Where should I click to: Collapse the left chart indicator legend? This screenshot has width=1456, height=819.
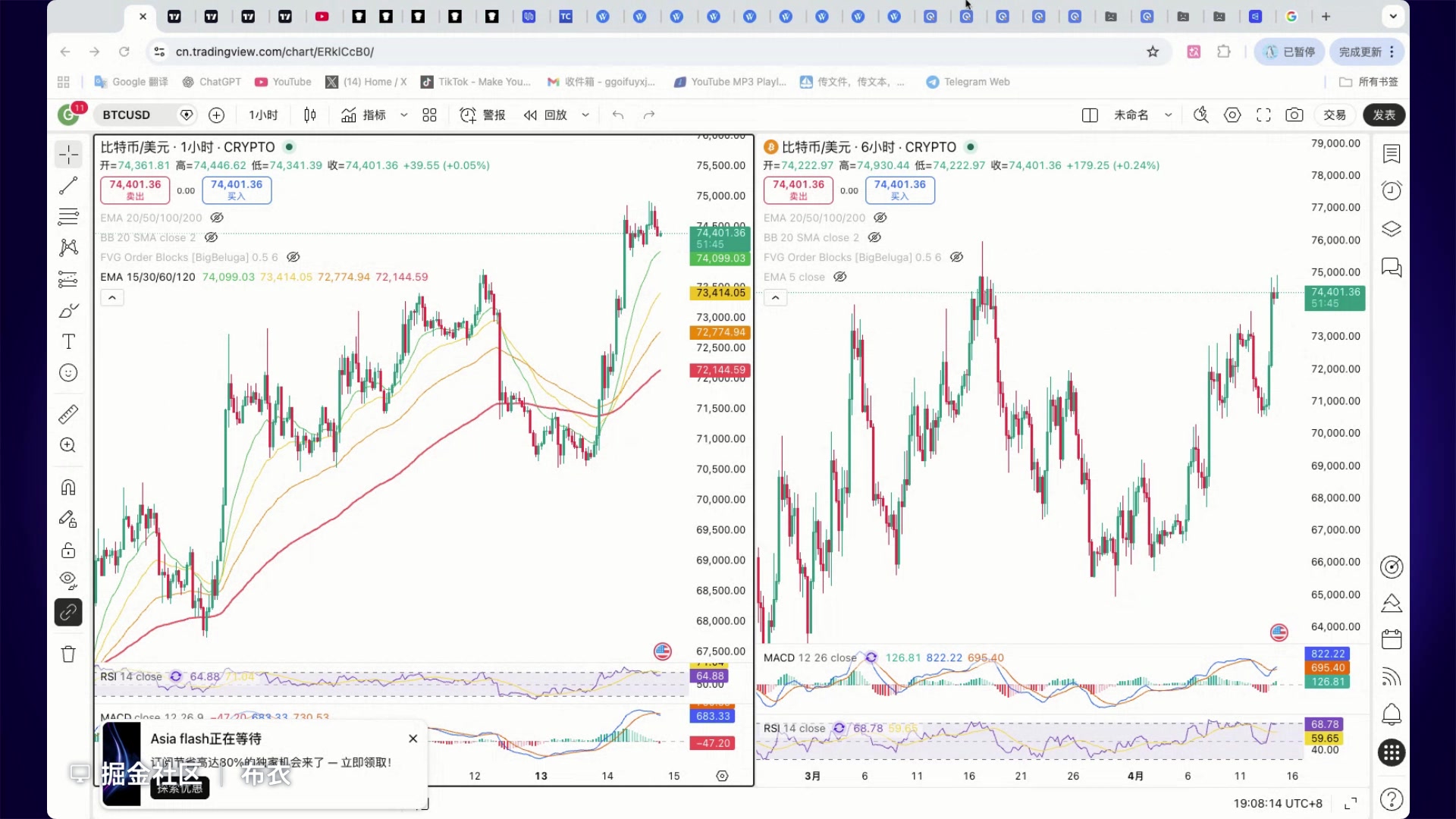tap(112, 298)
